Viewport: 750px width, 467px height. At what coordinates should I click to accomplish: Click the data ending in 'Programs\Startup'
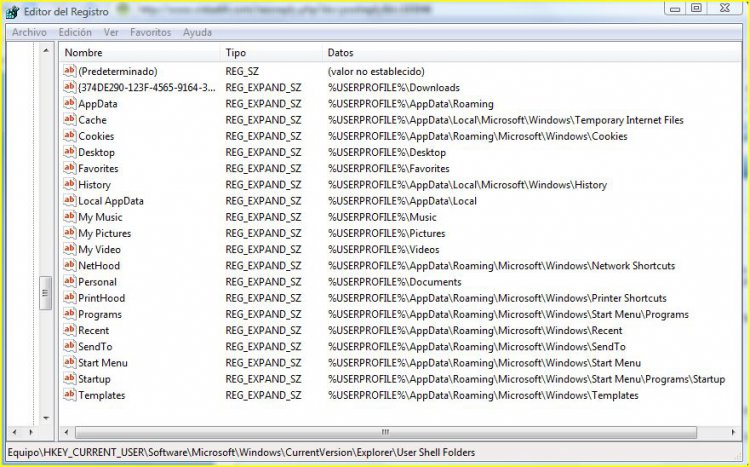coord(526,379)
